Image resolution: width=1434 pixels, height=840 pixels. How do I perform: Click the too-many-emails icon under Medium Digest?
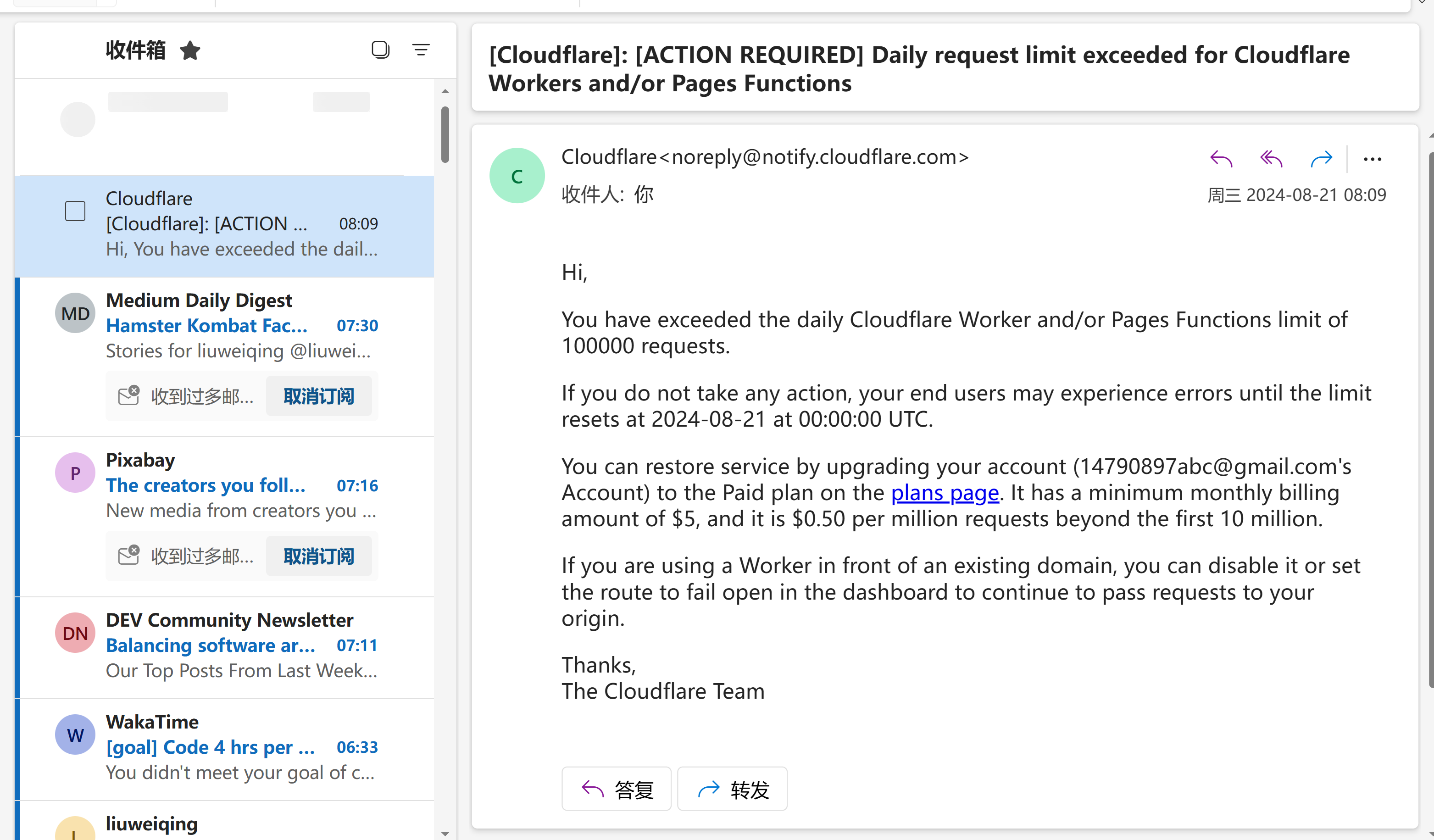tap(128, 395)
